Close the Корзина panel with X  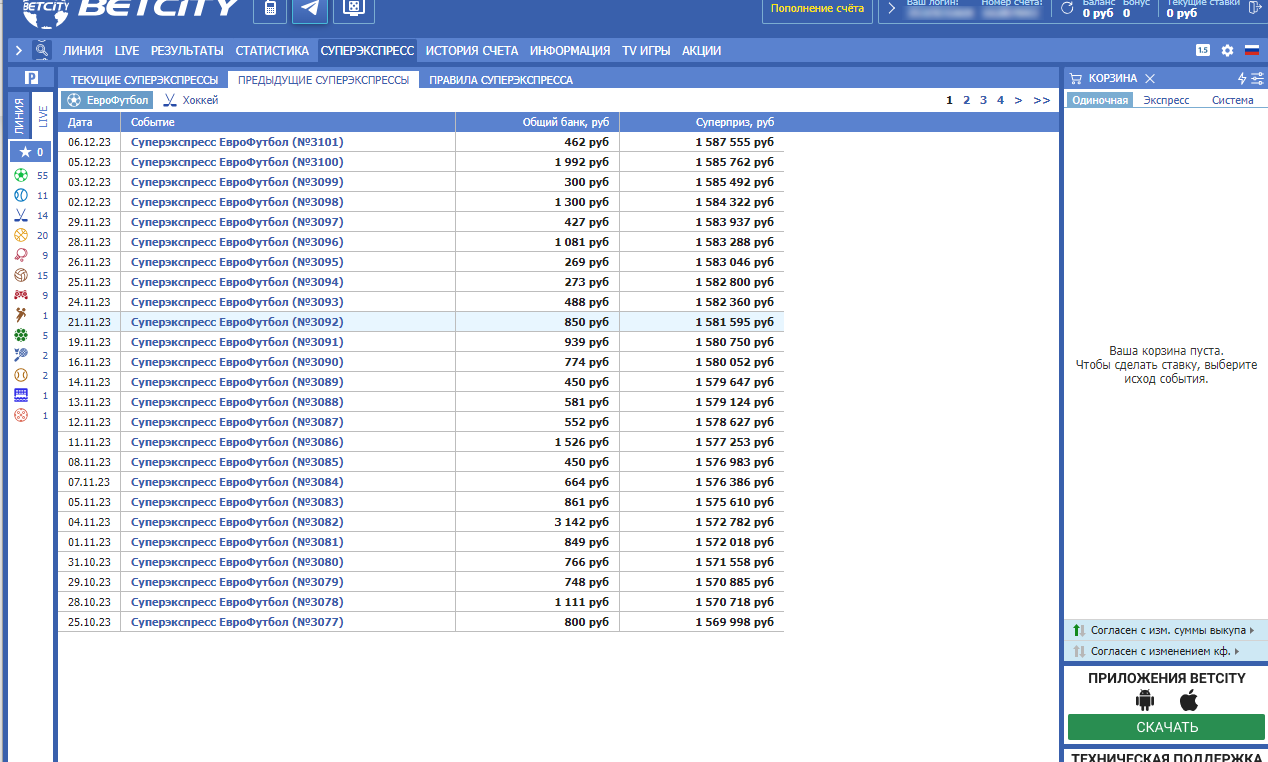(1150, 78)
